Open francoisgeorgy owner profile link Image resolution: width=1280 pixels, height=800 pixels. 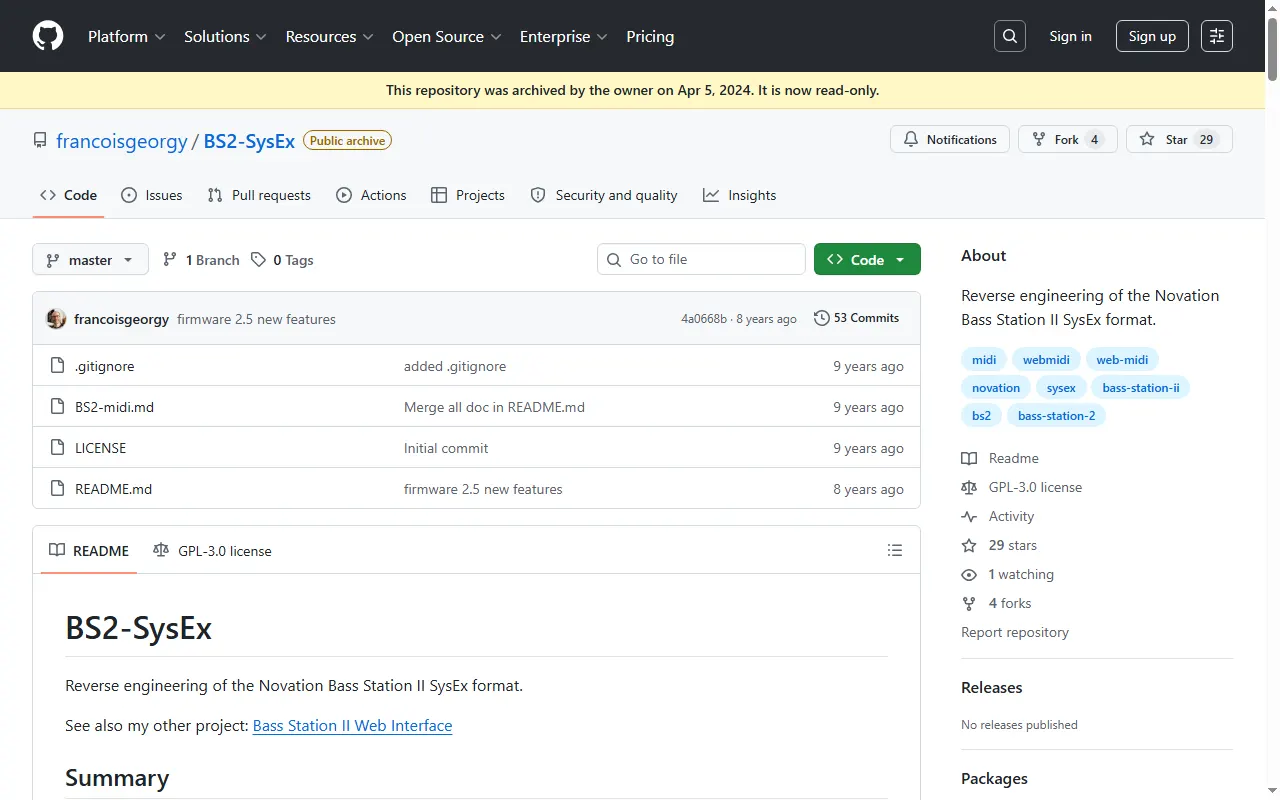tap(122, 141)
